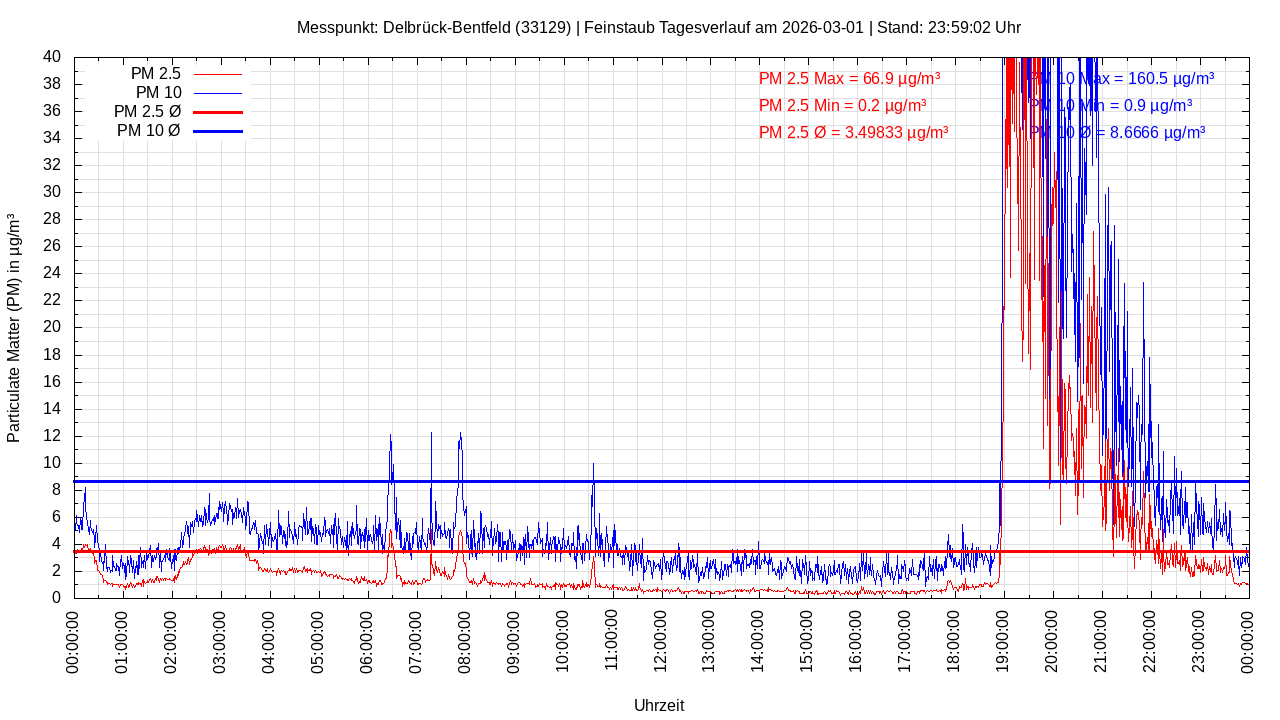Screen dimensions: 1280x720
Task: Select the PM 2.5 Min = 0.2 µg/m³ label
Action: coord(842,105)
